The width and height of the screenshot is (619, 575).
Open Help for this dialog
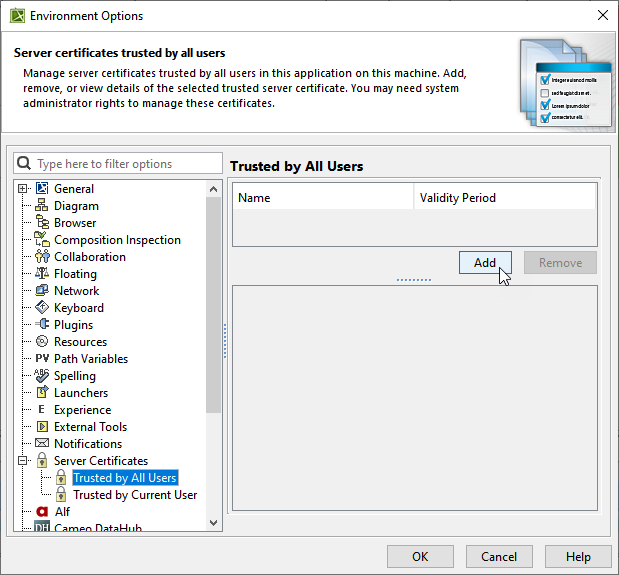coord(578,556)
